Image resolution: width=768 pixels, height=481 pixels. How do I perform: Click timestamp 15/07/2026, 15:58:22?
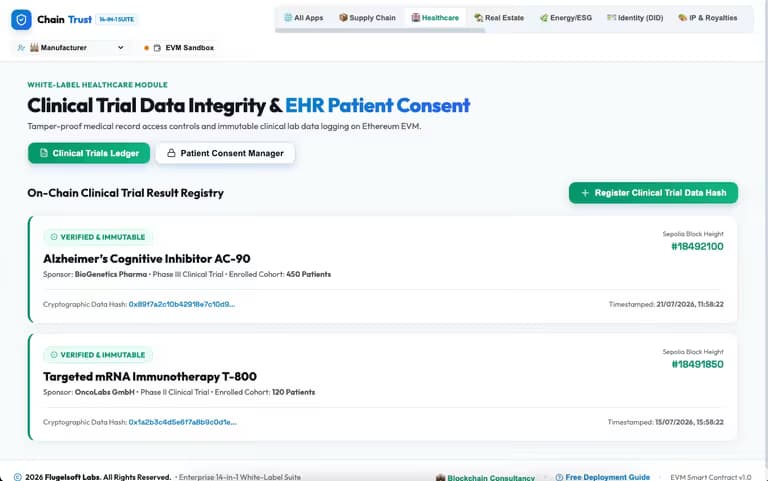coord(689,422)
